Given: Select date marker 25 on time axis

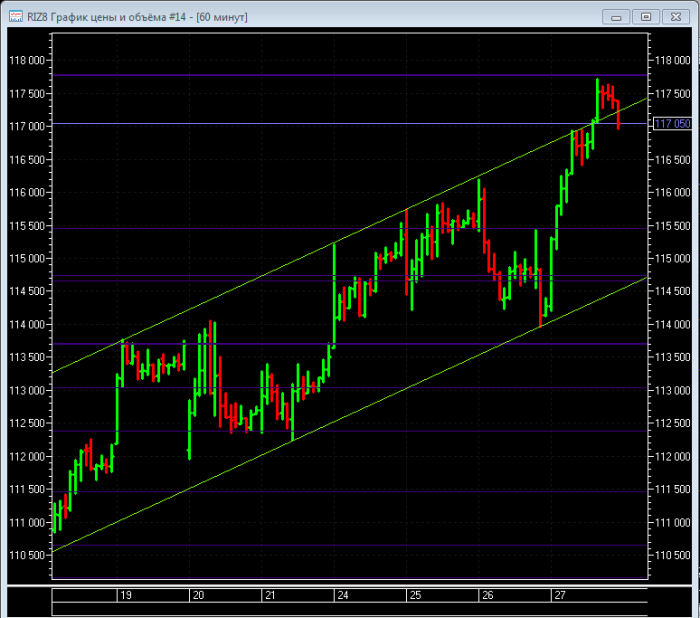Looking at the screenshot, I should coord(416,595).
